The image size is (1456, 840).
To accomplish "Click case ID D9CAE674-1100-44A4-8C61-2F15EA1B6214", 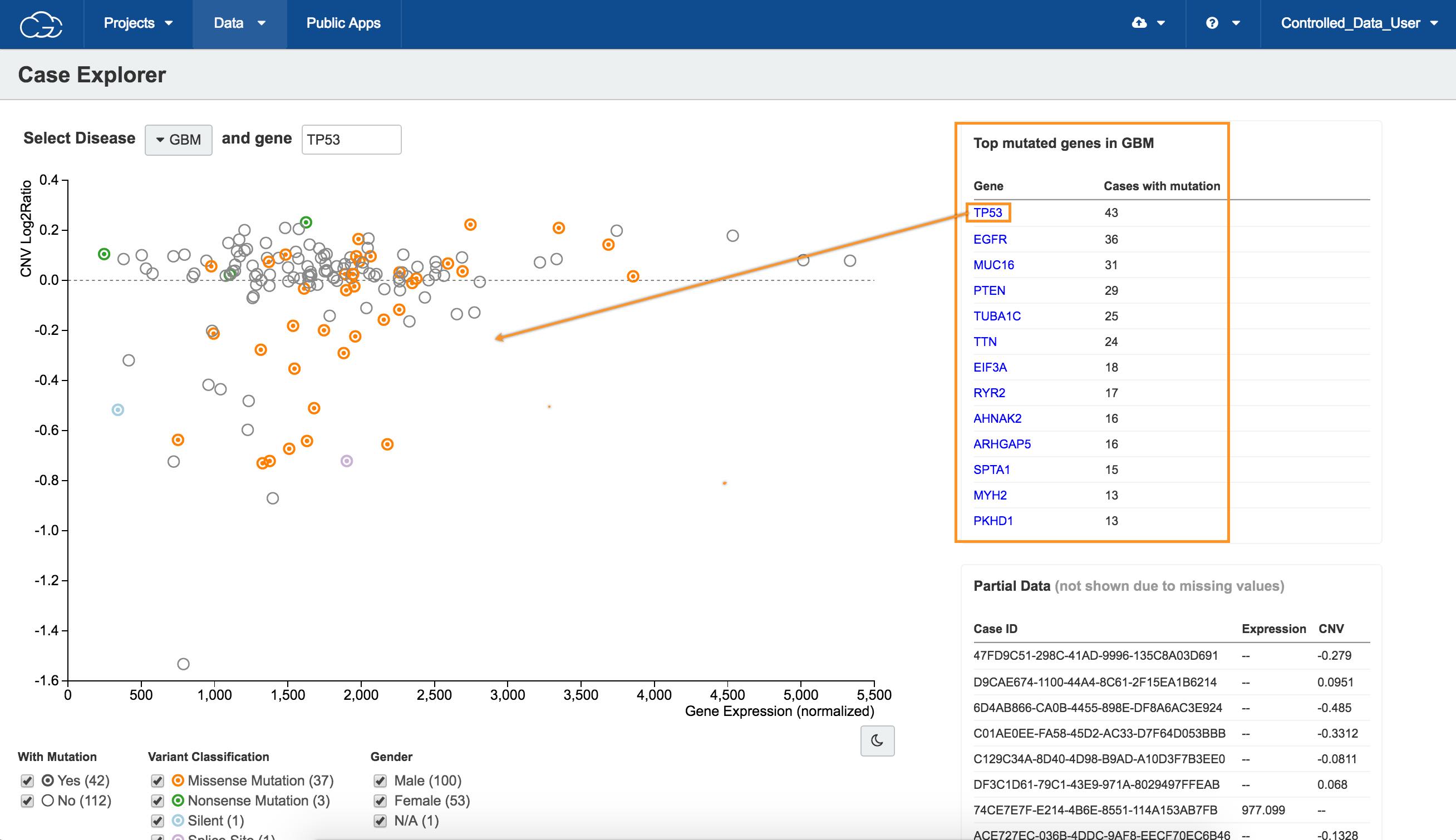I will (x=1095, y=682).
